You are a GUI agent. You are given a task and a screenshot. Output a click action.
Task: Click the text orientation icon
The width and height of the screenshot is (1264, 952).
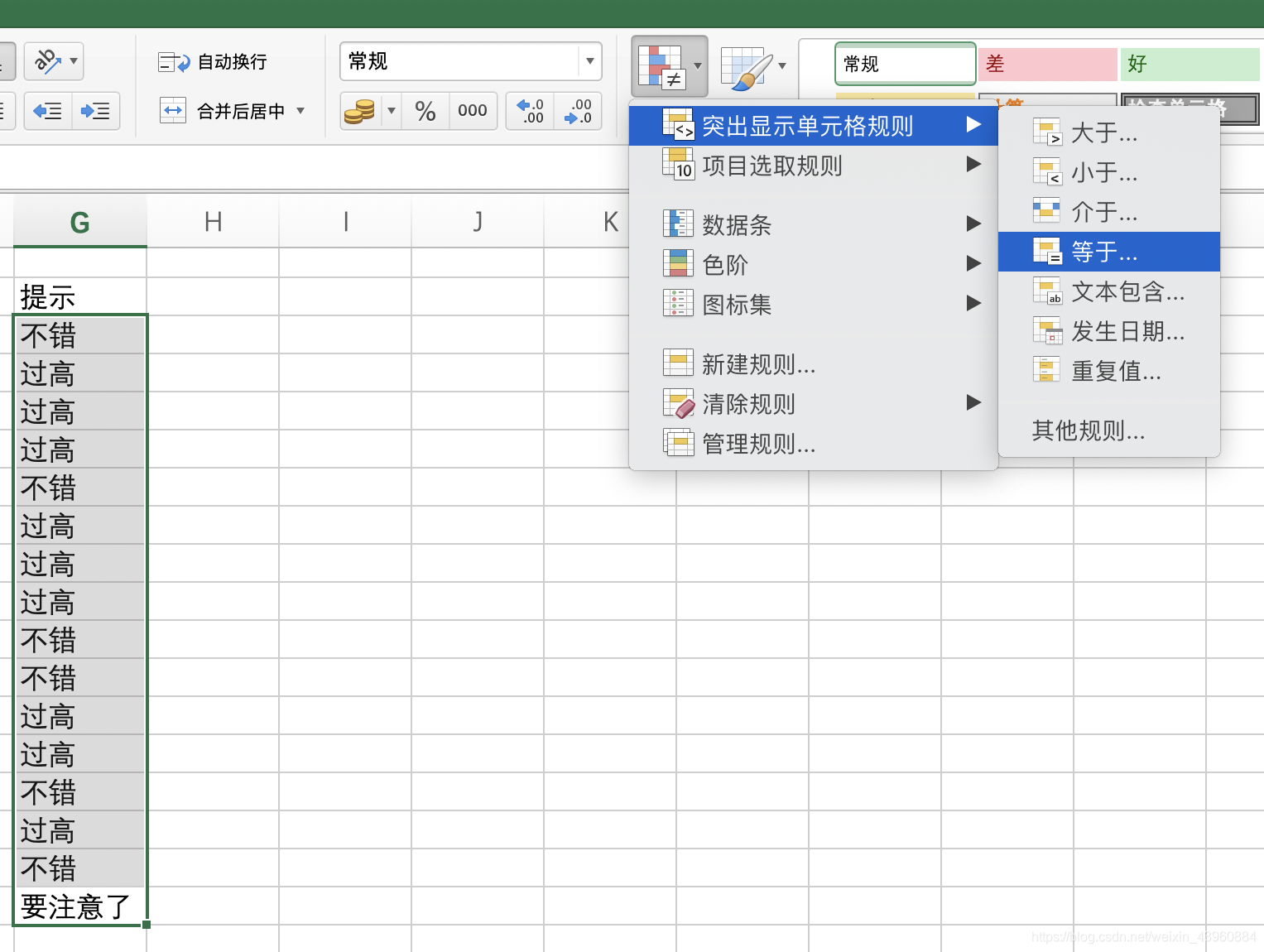46,61
